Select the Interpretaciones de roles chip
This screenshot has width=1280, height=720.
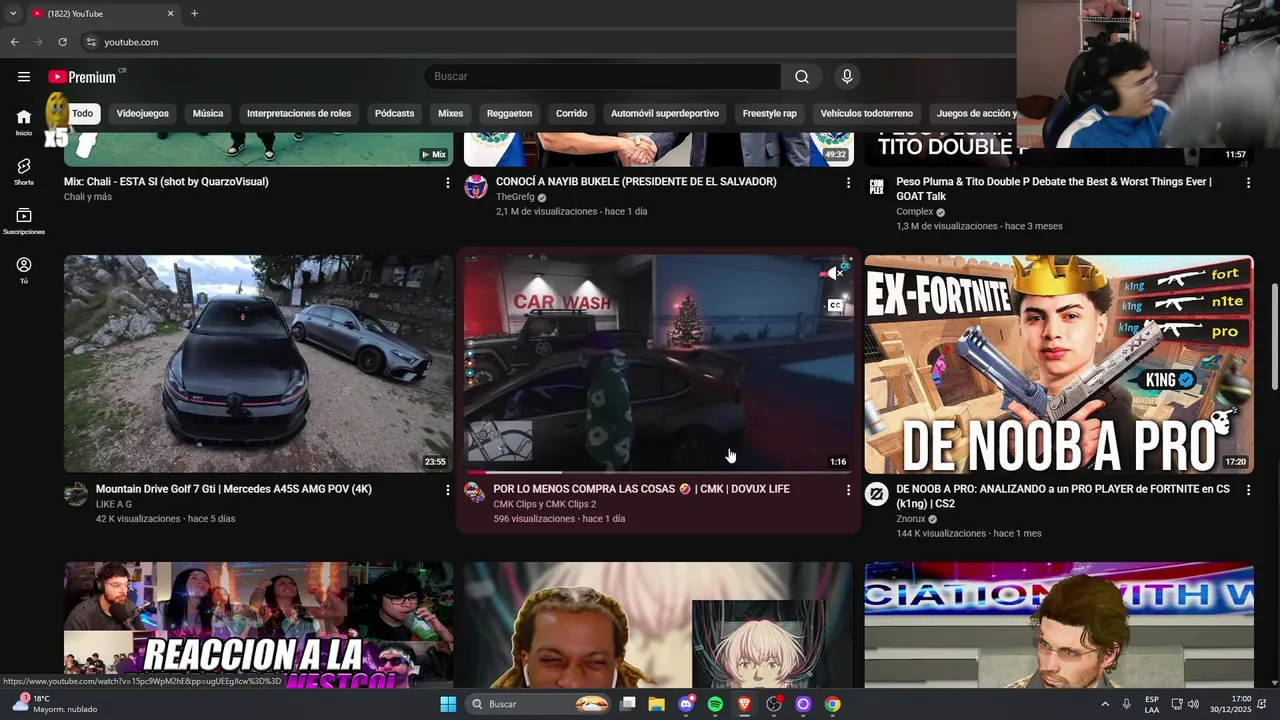point(299,113)
